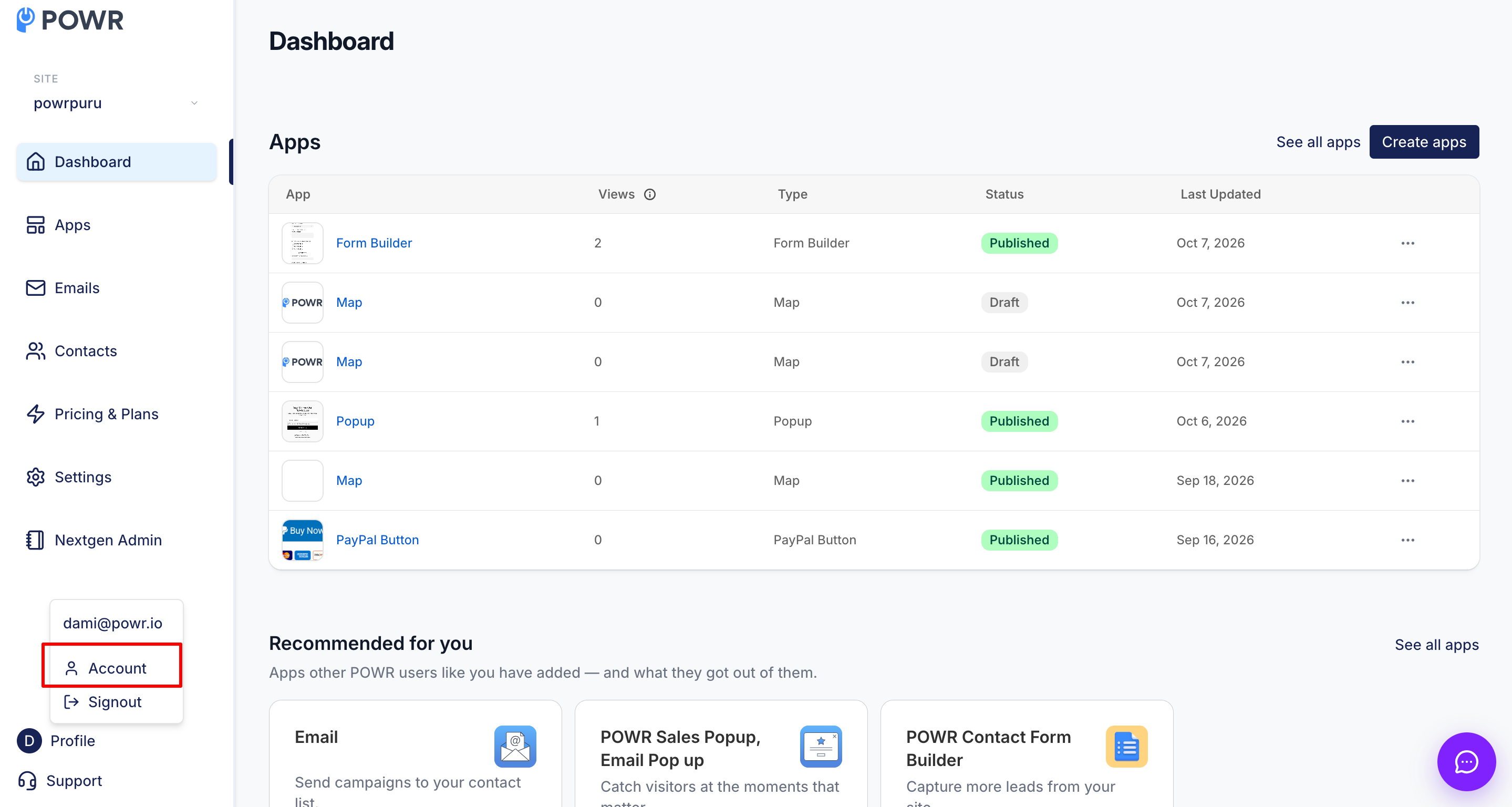Click See all apps beside Create apps
This screenshot has height=807, width=1512.
pyautogui.click(x=1318, y=142)
